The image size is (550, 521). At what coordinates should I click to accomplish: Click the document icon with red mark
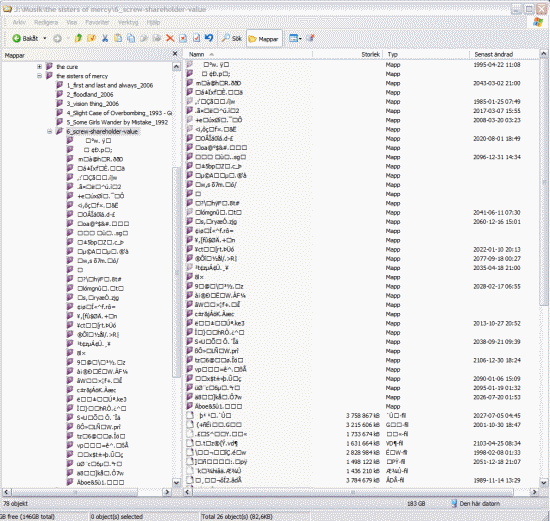[x=183, y=38]
